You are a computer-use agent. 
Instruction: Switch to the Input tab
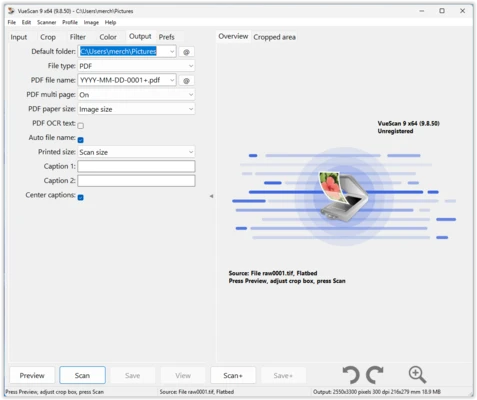19,37
